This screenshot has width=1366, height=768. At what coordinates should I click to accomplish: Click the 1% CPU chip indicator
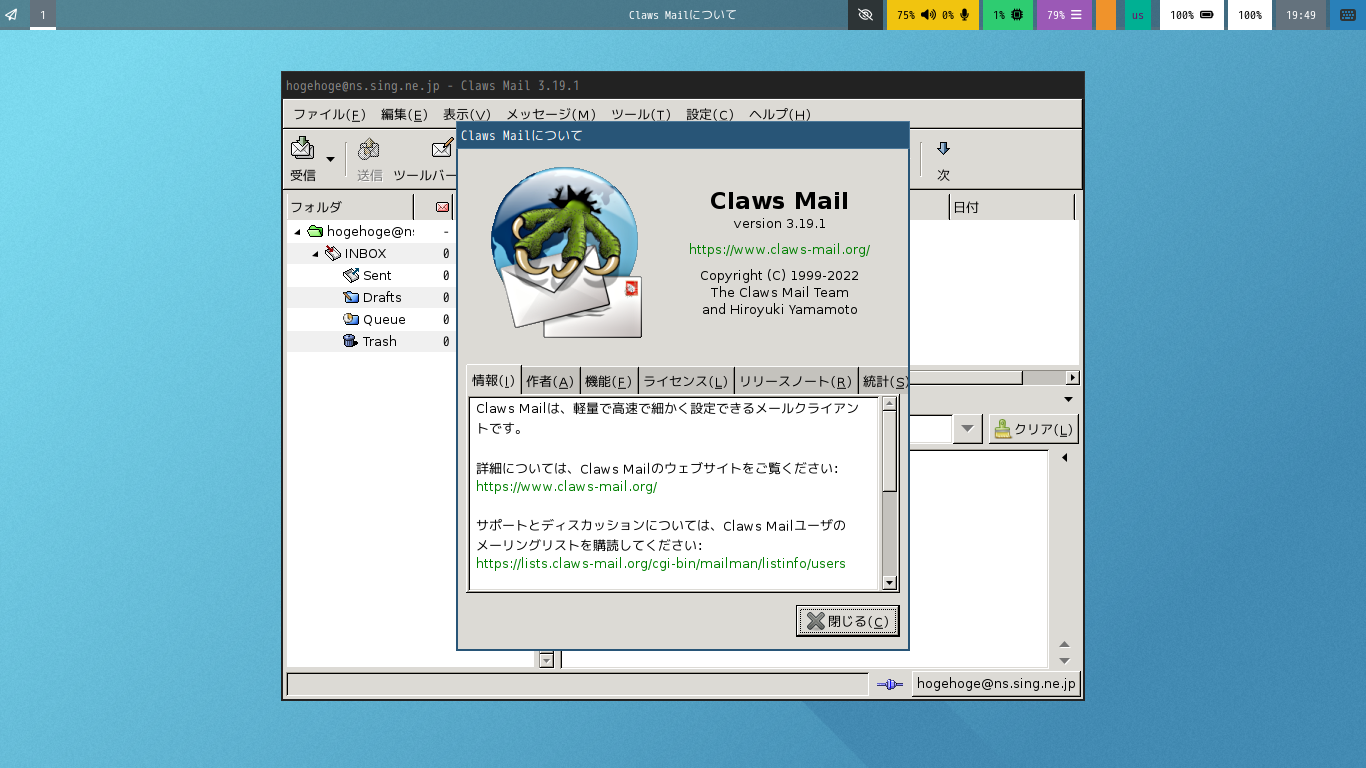tap(1007, 15)
